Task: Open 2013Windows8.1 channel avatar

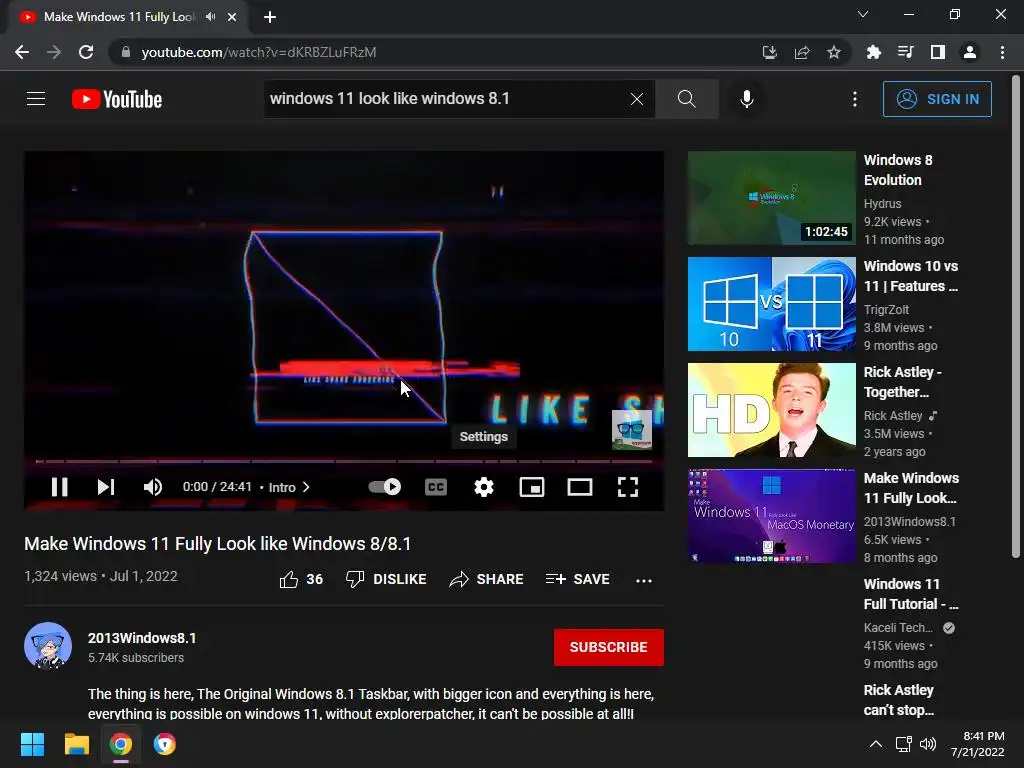Action: 48,647
